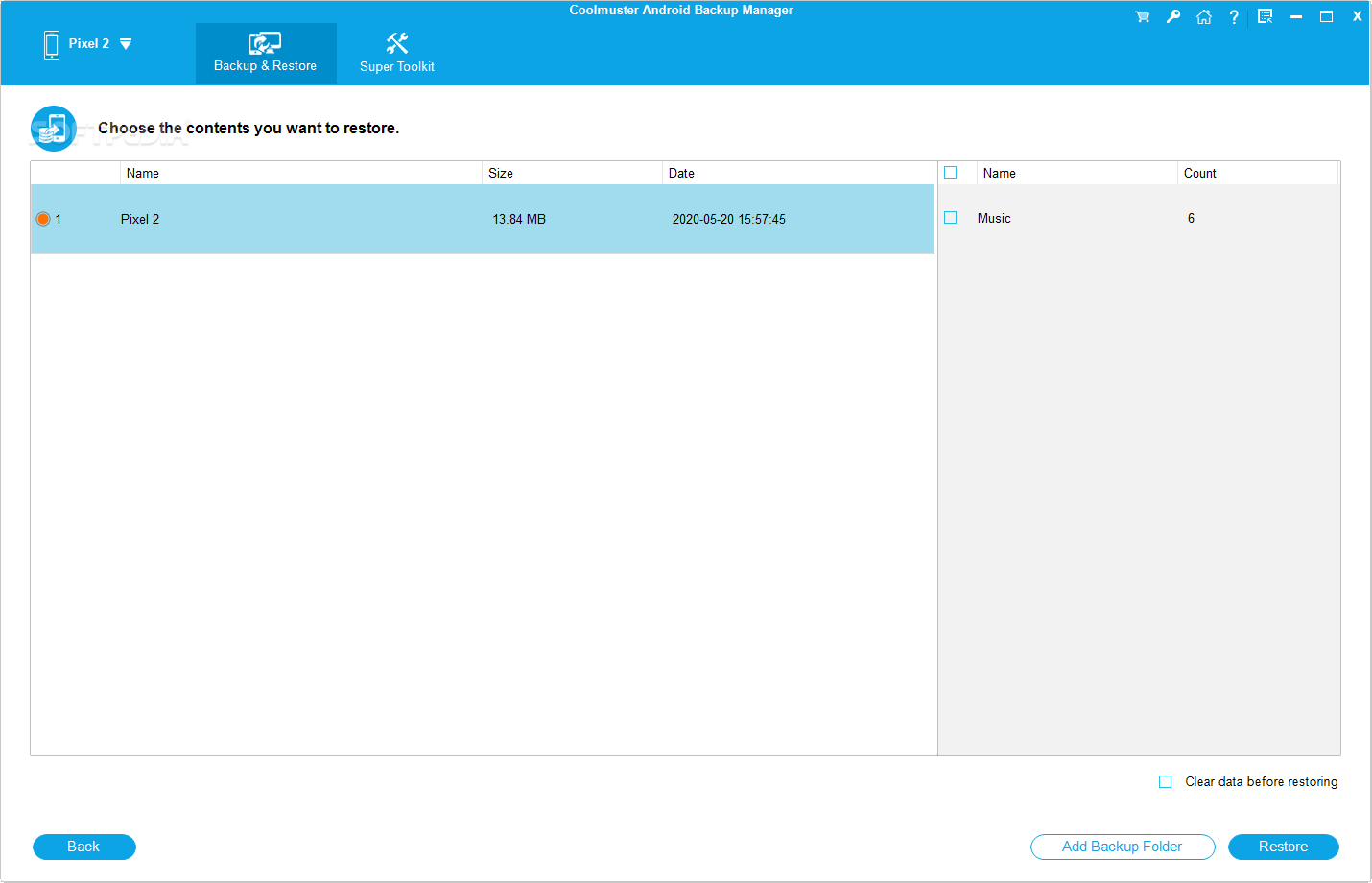
Task: Click the Restore button
Action: 1284,847
